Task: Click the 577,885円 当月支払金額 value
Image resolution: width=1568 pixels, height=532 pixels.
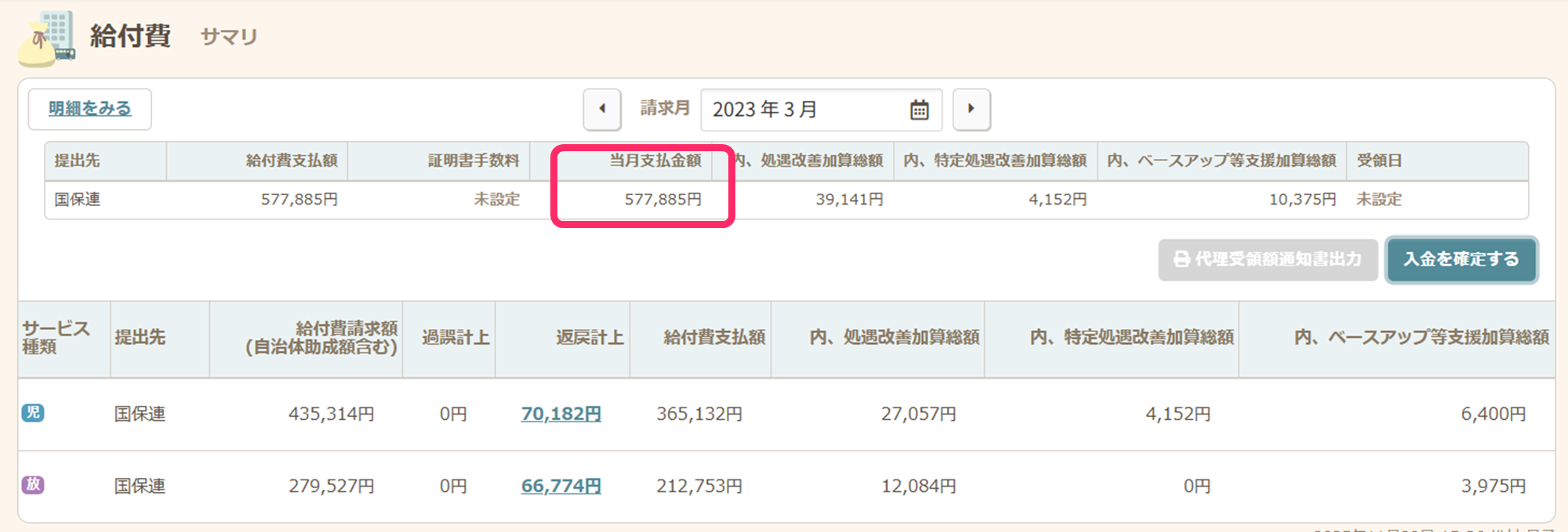Action: click(x=662, y=200)
